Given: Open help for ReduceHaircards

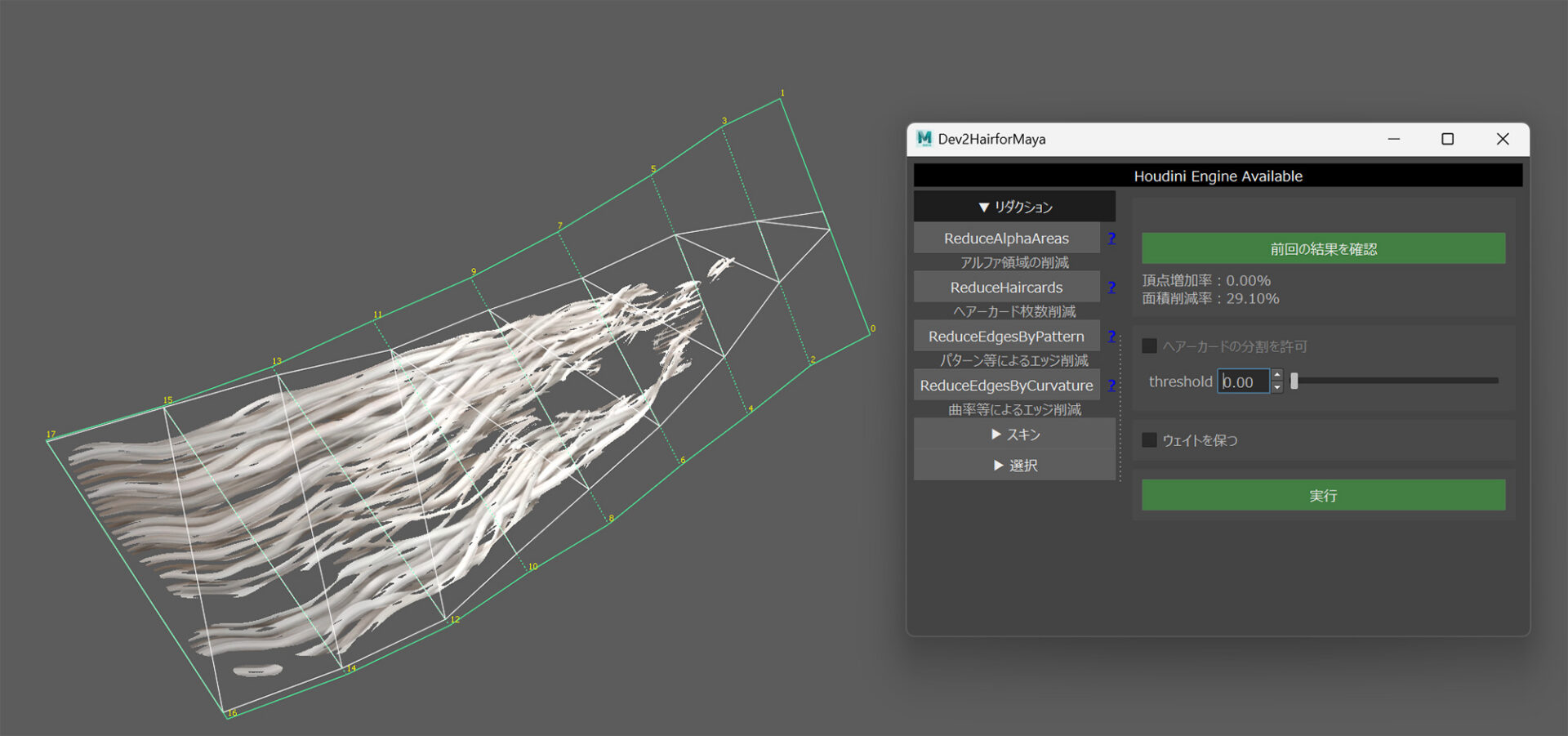Looking at the screenshot, I should pyautogui.click(x=1111, y=287).
